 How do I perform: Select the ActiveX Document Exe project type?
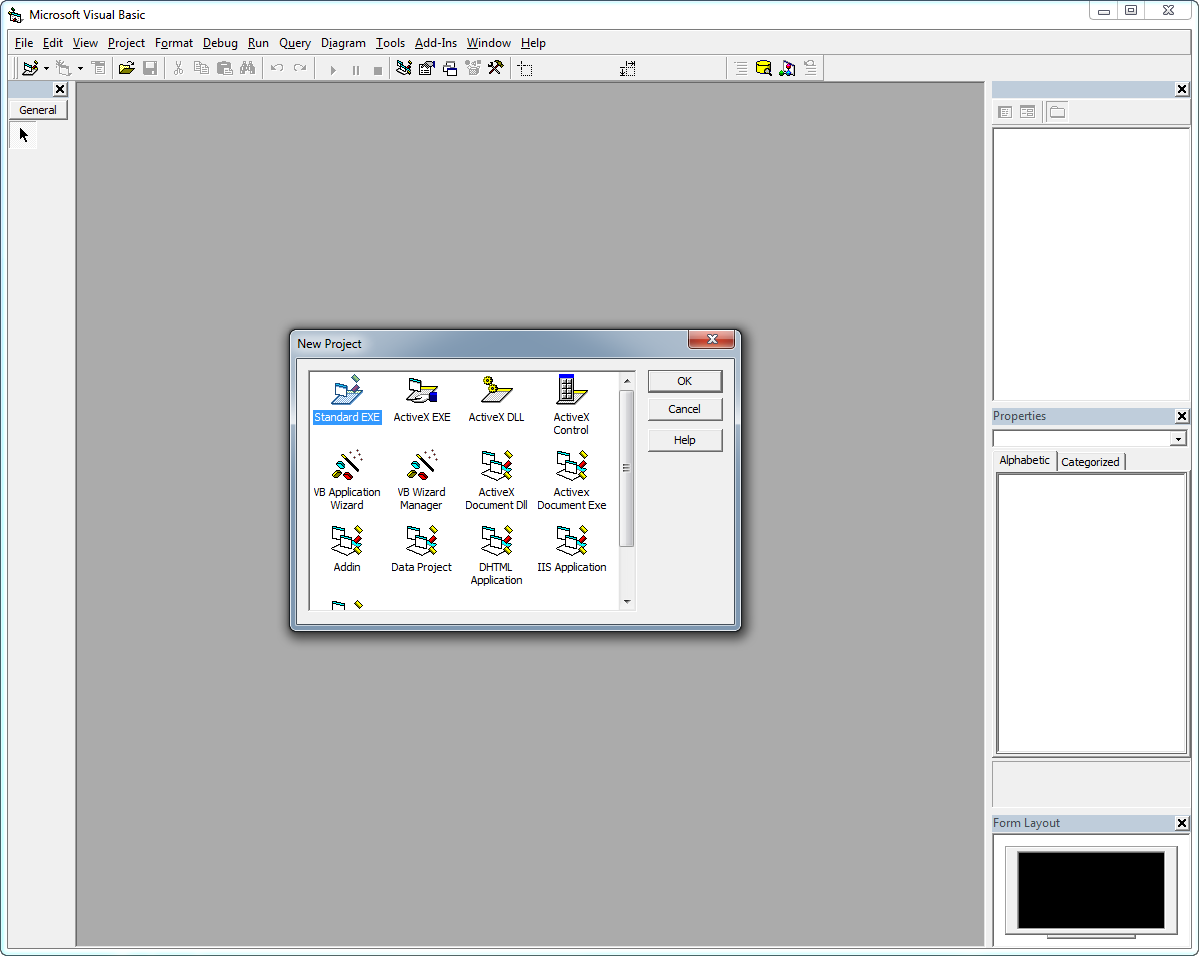point(572,480)
